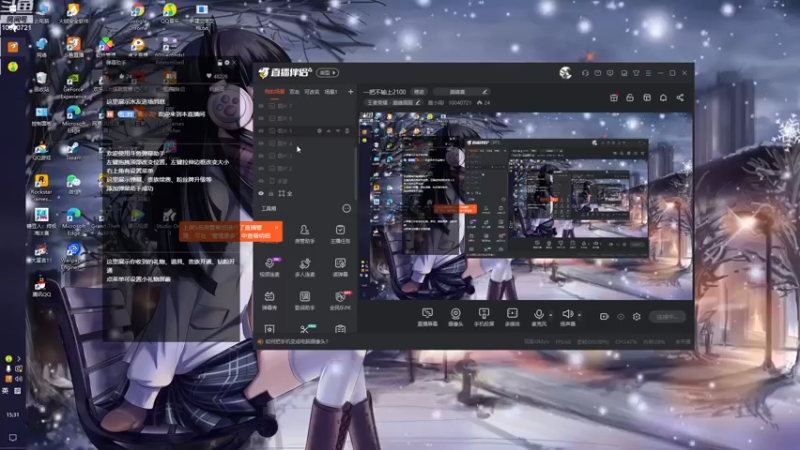Screen dimensions: 800x450
Task: Mute speaker via 扬声器 icon
Action: pyautogui.click(x=567, y=314)
